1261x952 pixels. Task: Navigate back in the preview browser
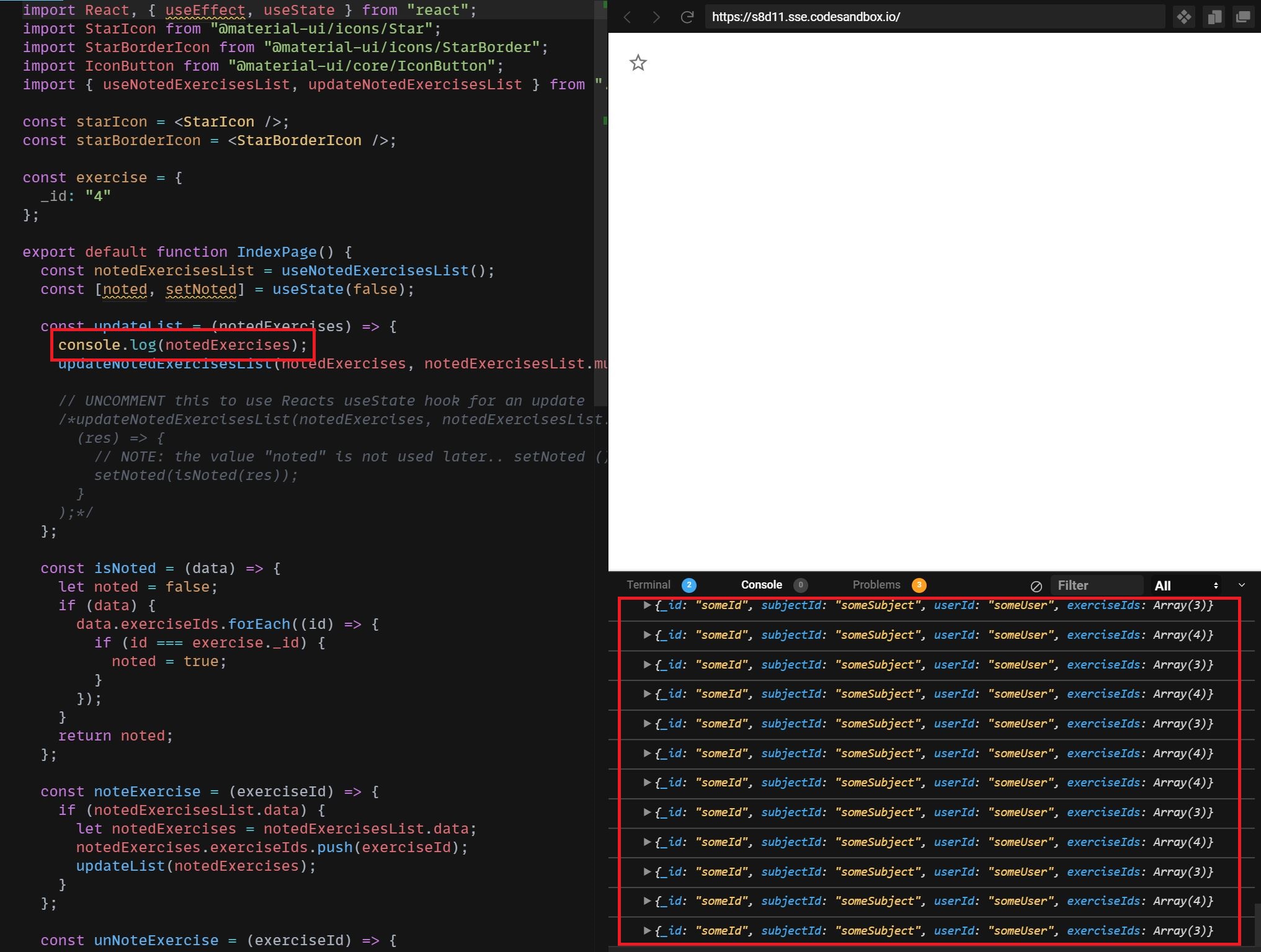tap(627, 17)
